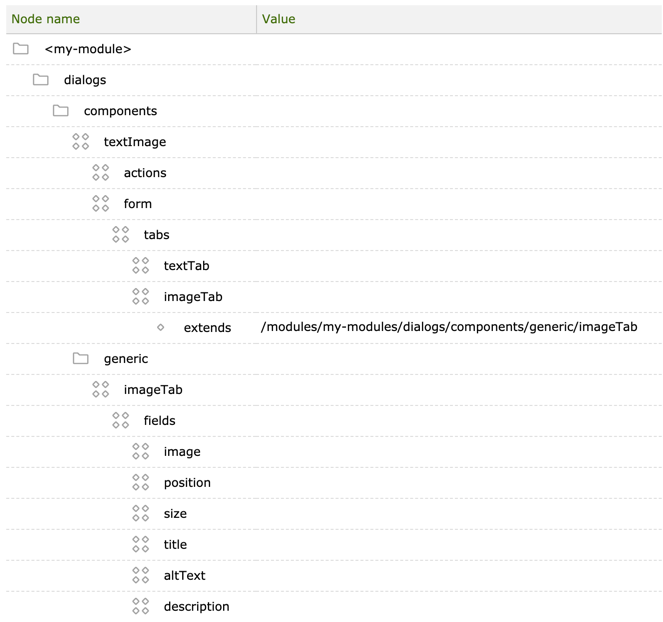
Task: Click the folder icon next to dialogs
Action: tap(41, 79)
